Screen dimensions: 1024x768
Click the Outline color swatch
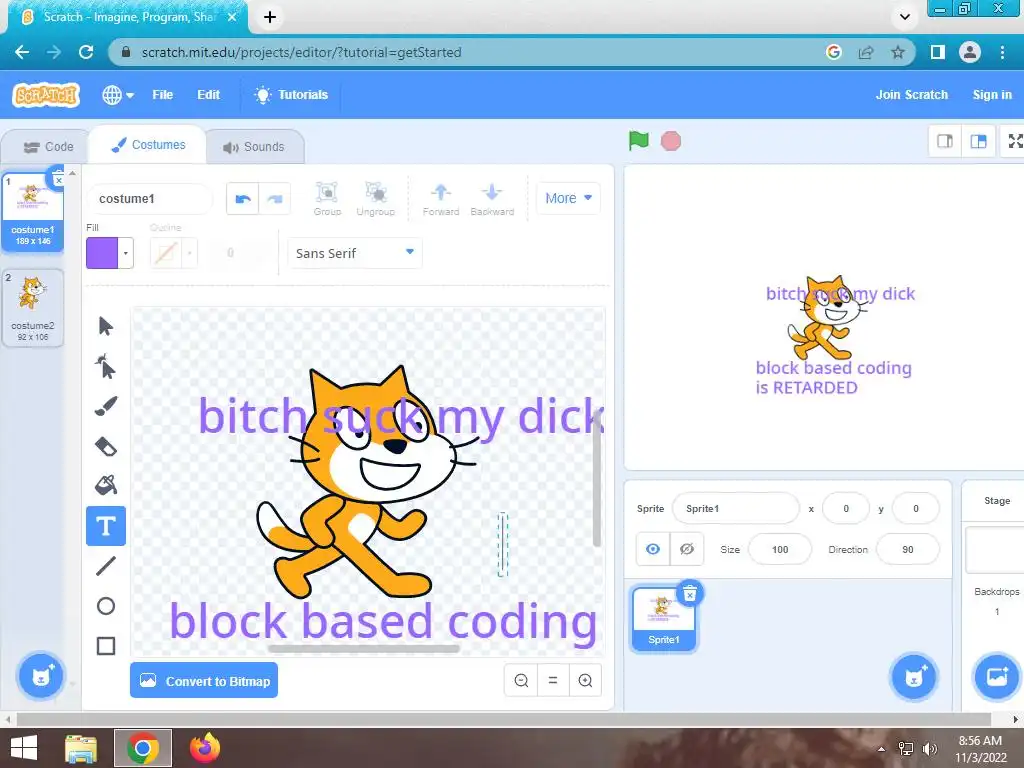point(166,253)
